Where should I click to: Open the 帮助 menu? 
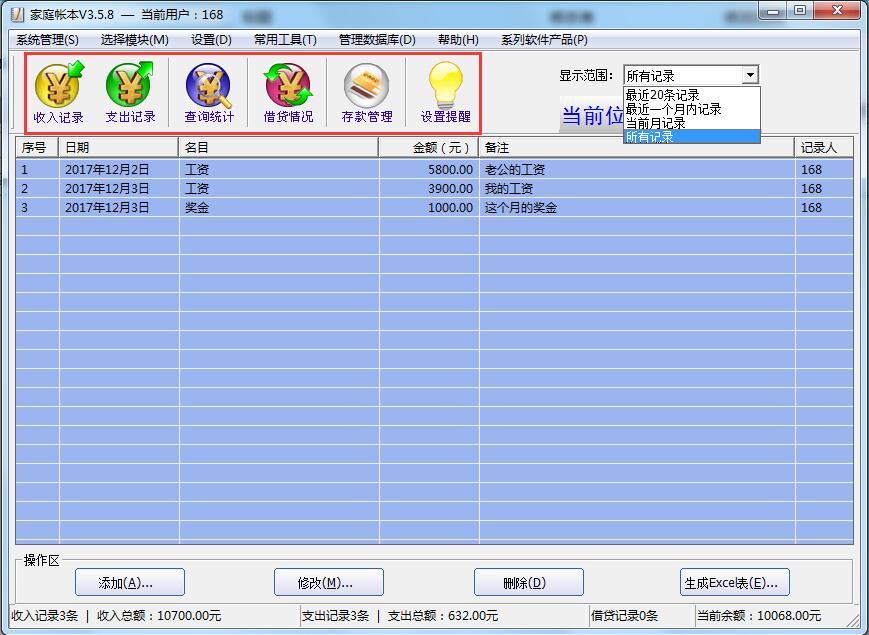coord(456,39)
